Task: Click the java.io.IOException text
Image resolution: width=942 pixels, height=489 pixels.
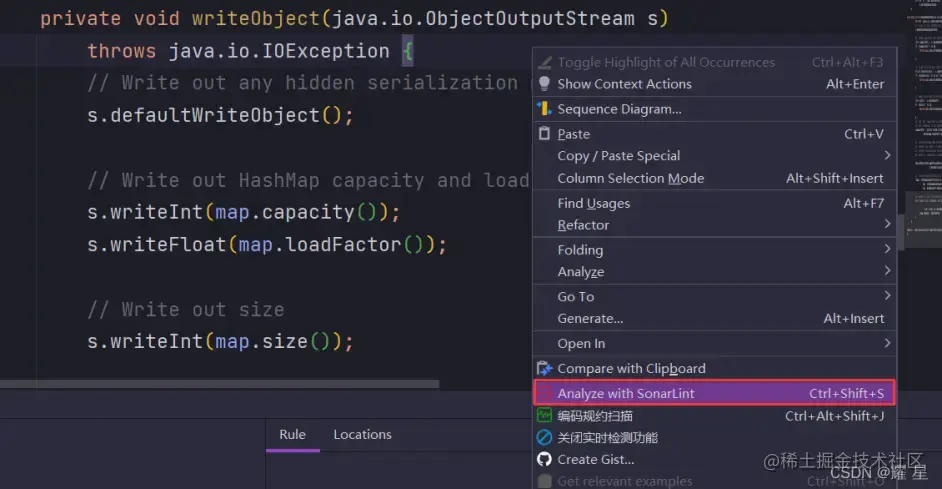Action: pos(279,51)
